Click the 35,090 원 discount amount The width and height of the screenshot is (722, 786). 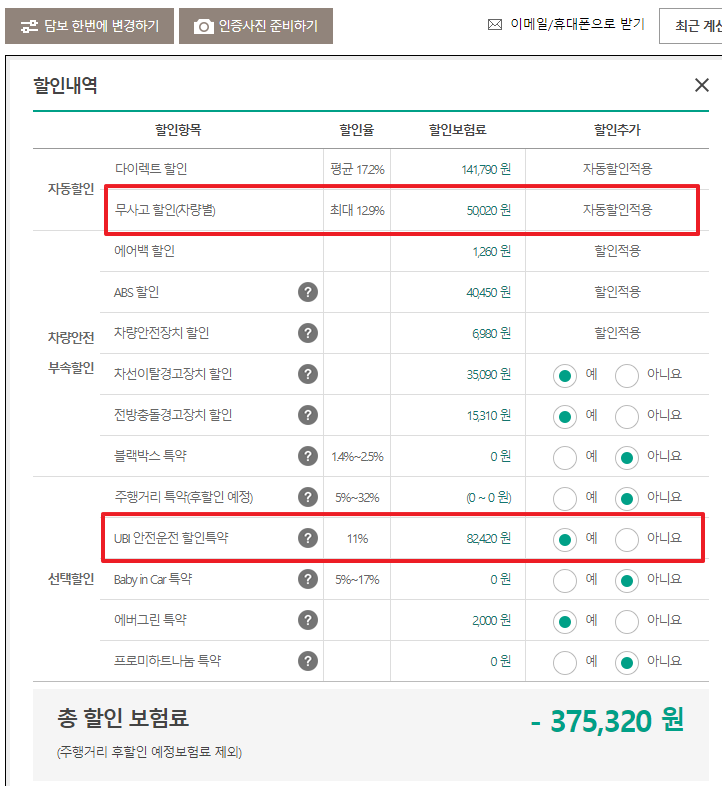point(488,374)
